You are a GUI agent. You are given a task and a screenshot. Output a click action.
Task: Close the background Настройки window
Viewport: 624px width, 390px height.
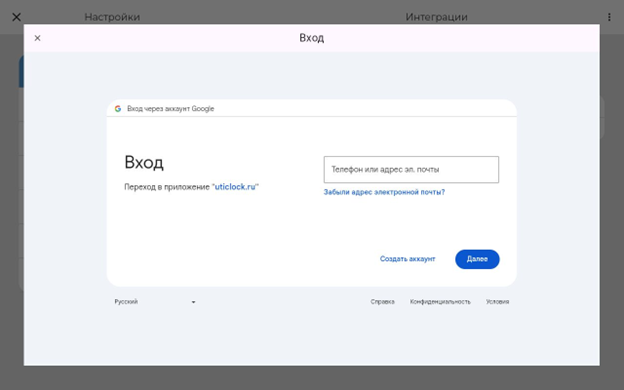point(16,17)
